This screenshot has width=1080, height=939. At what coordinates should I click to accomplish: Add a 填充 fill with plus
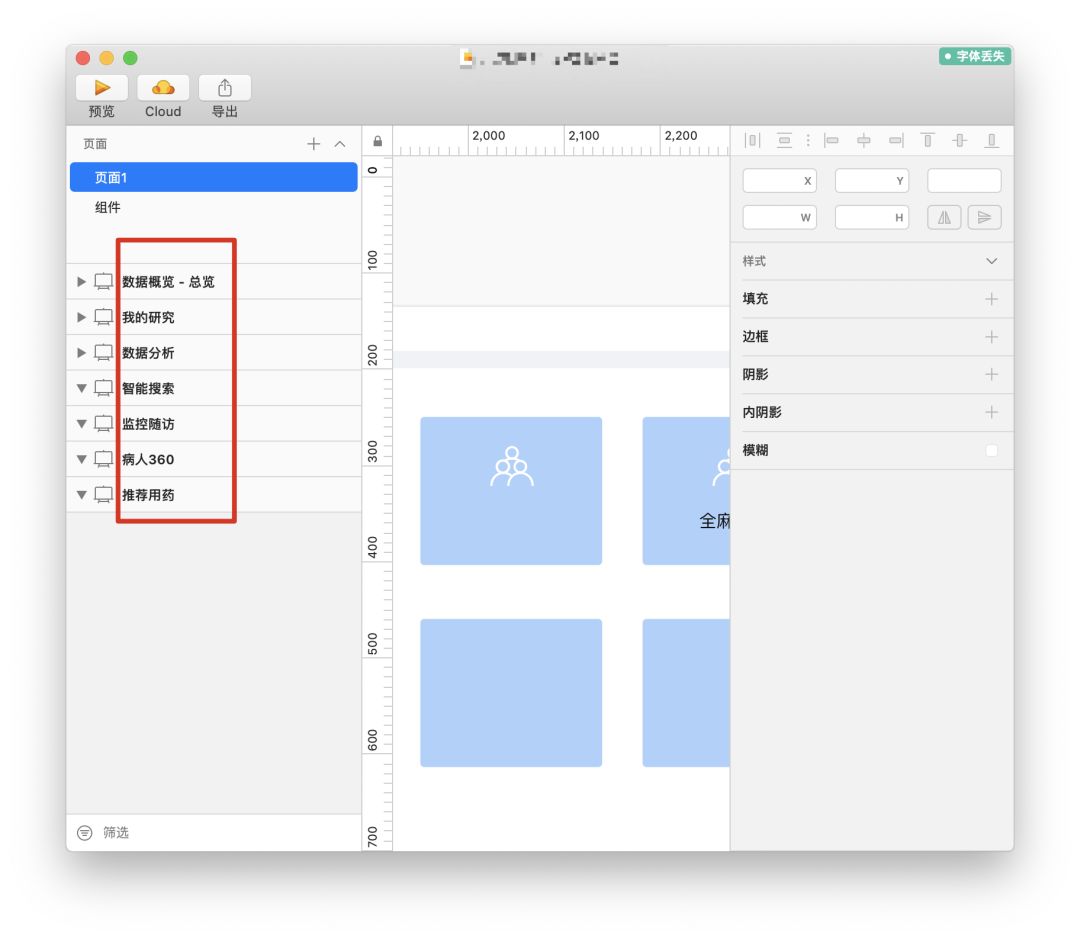click(992, 299)
